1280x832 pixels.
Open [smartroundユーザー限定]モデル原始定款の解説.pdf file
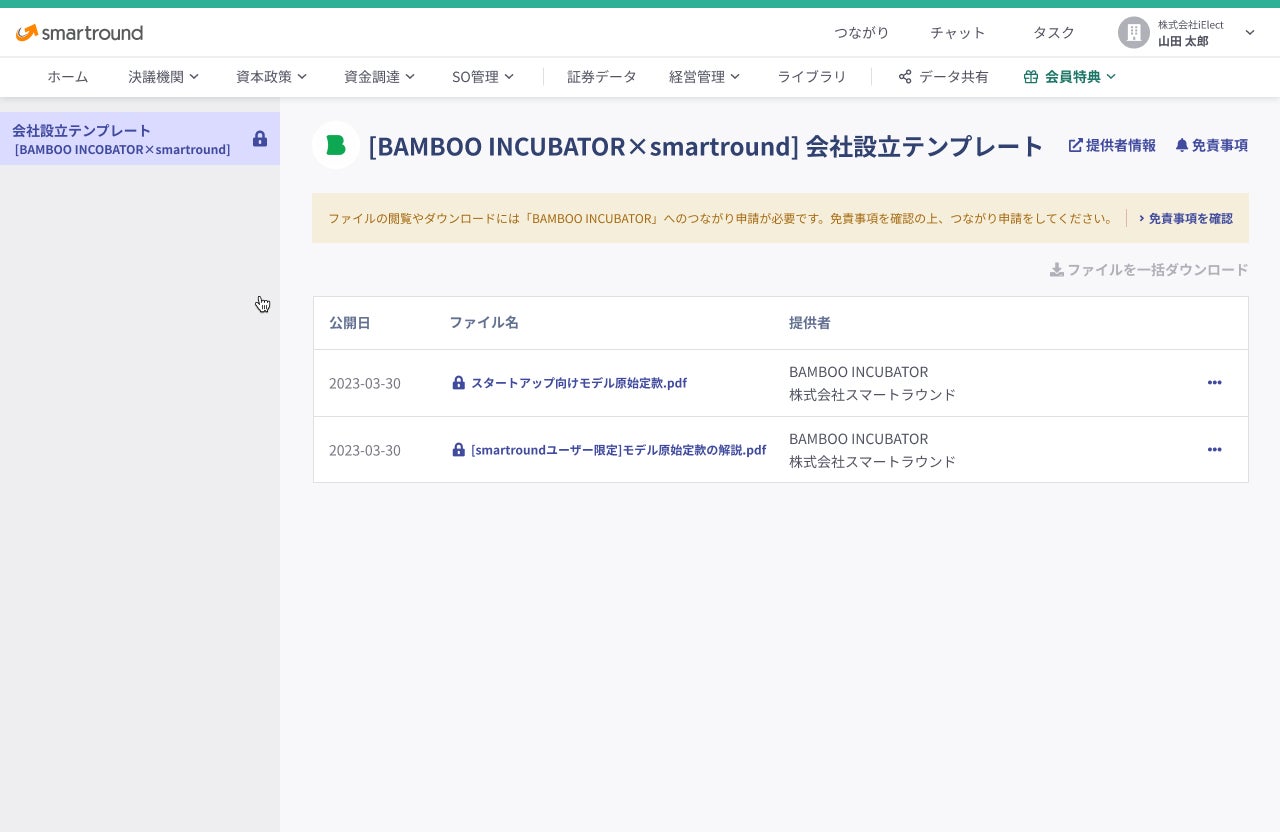click(x=618, y=450)
